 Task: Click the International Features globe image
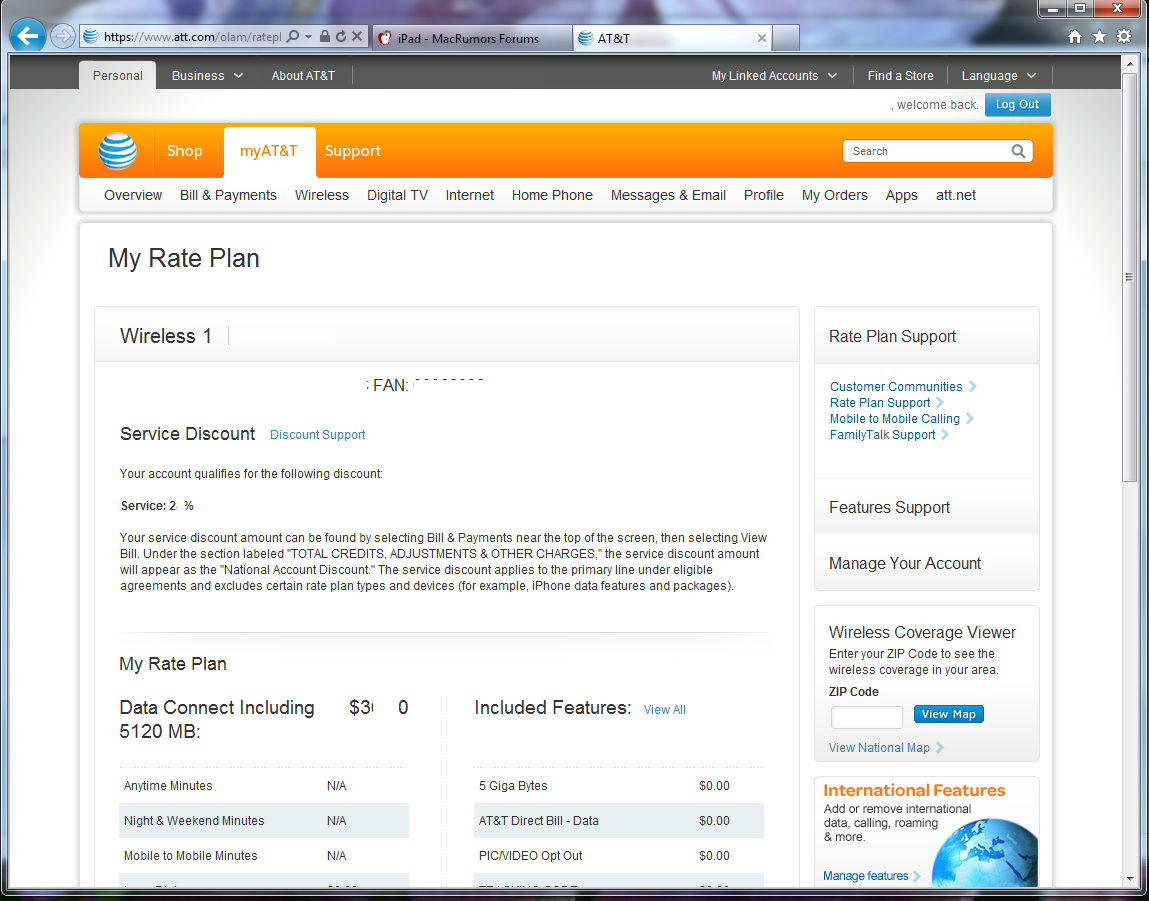[984, 852]
